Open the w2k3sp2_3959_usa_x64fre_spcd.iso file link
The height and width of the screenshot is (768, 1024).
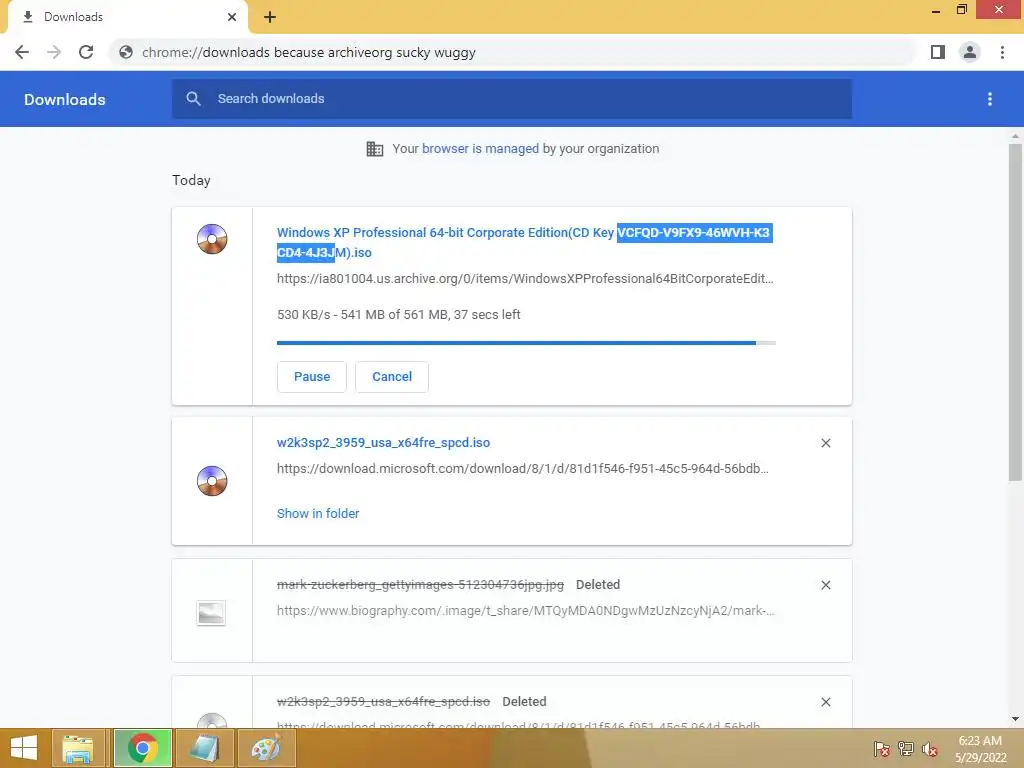(383, 443)
